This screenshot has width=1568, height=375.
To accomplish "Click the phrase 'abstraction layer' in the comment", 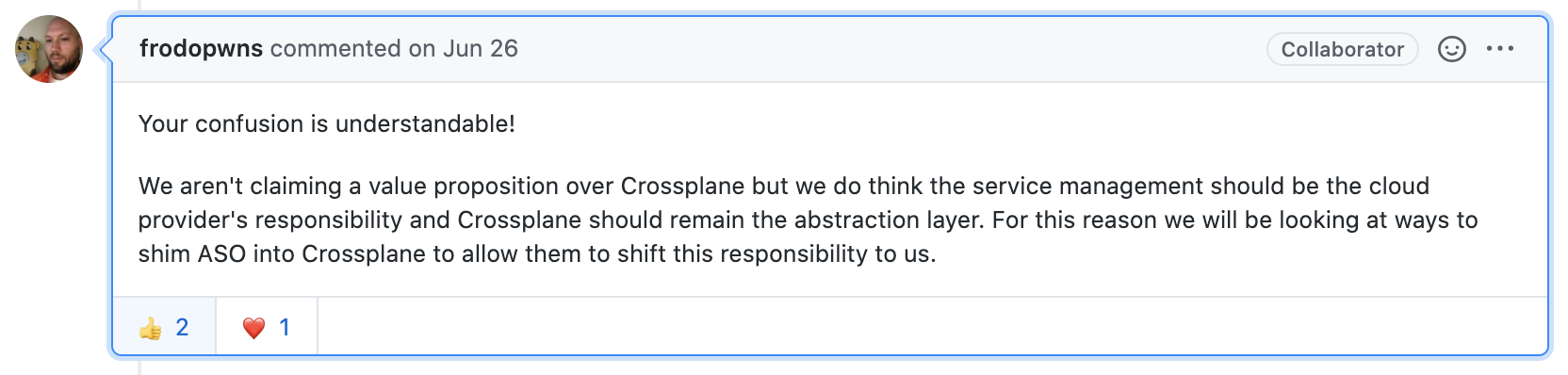I will [890, 220].
